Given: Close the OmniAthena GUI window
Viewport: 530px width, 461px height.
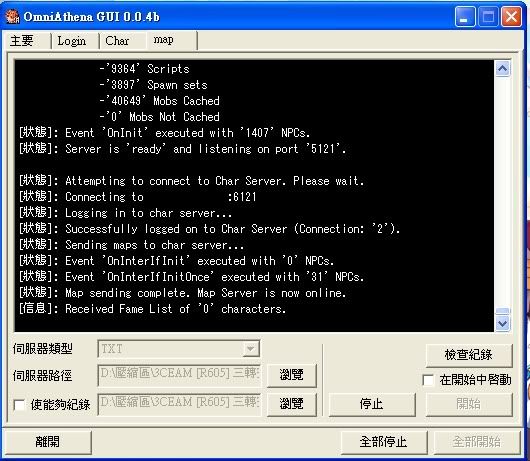Looking at the screenshot, I should point(511,17).
